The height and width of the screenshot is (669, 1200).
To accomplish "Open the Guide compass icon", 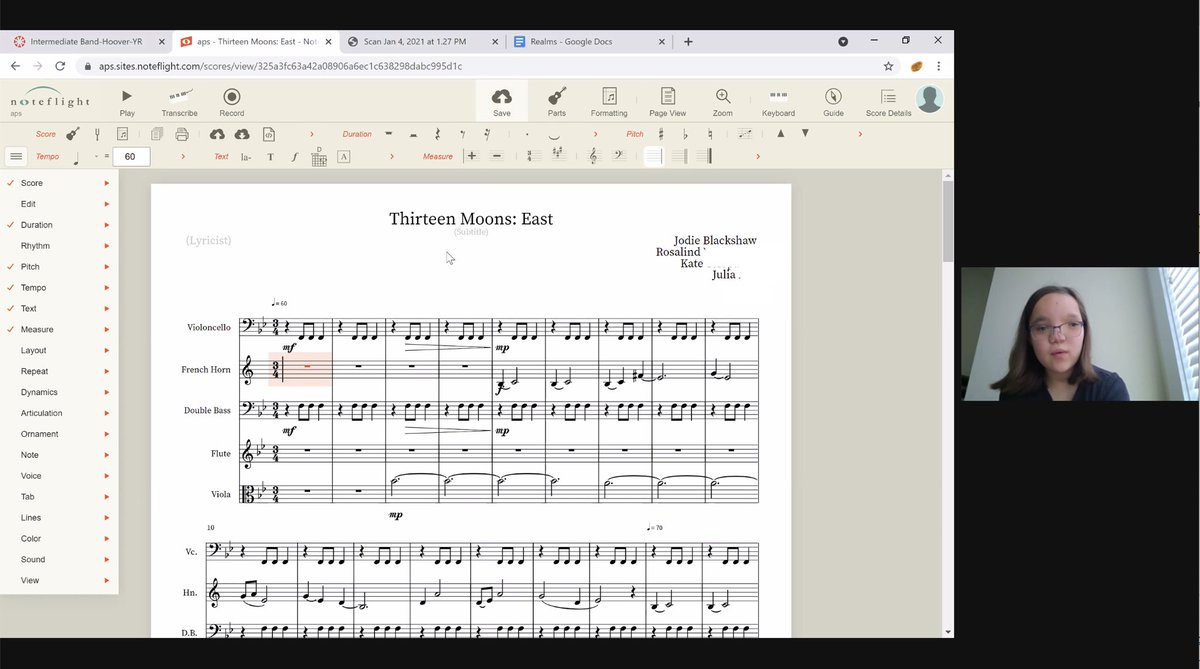I will (833, 101).
